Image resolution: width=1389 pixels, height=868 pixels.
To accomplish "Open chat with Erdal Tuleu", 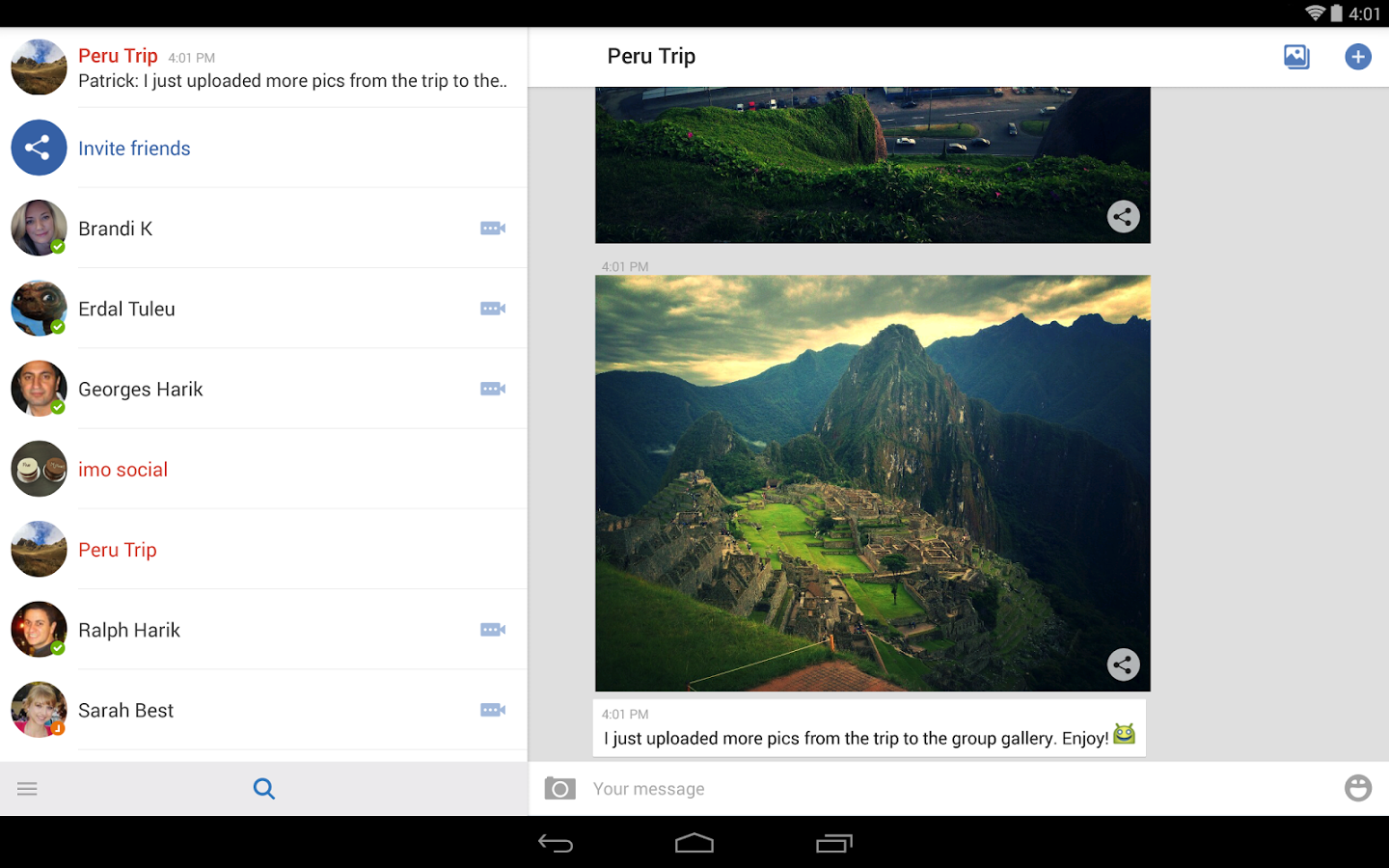I will (263, 309).
